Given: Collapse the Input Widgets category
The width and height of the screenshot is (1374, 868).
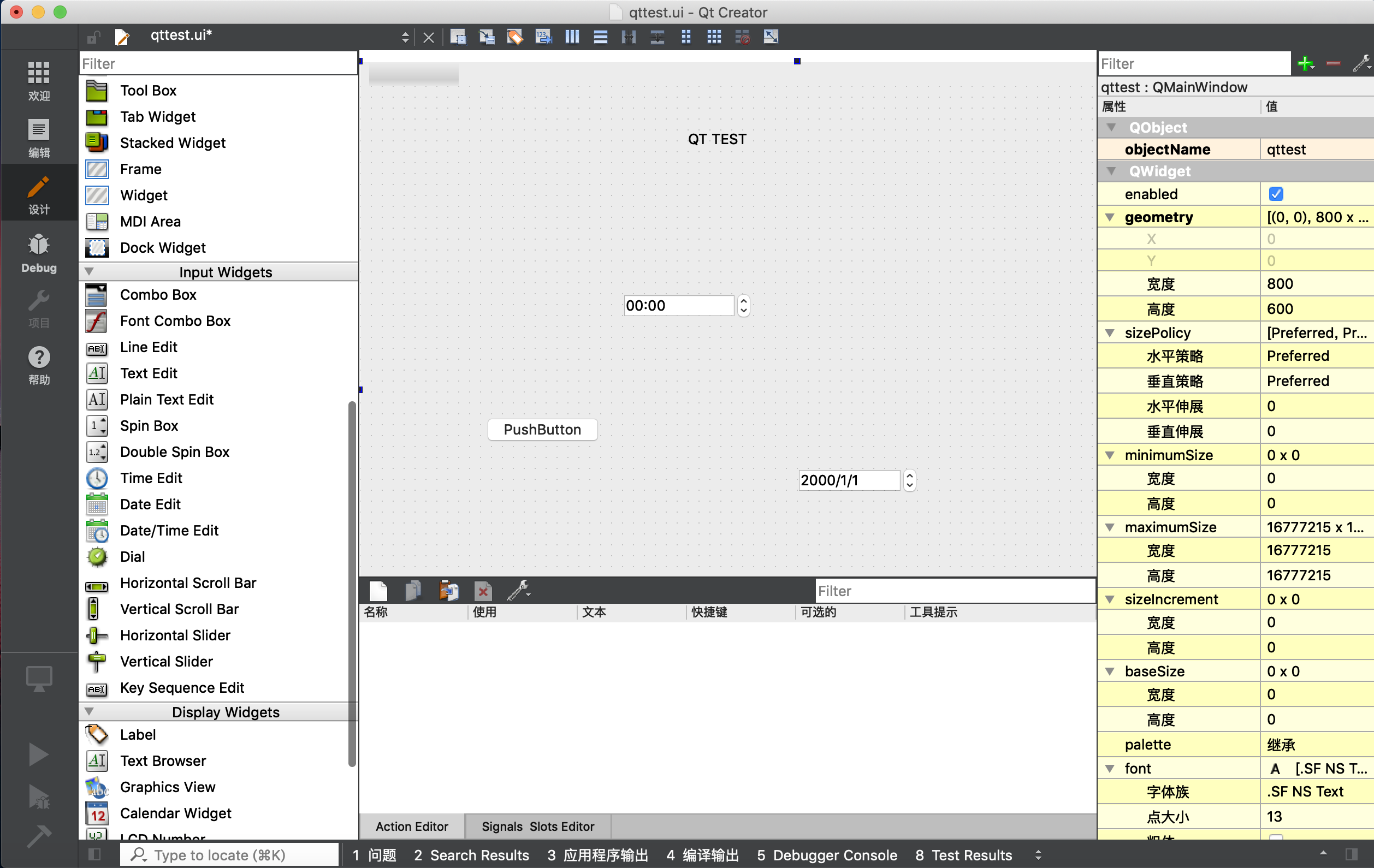Looking at the screenshot, I should tap(89, 271).
